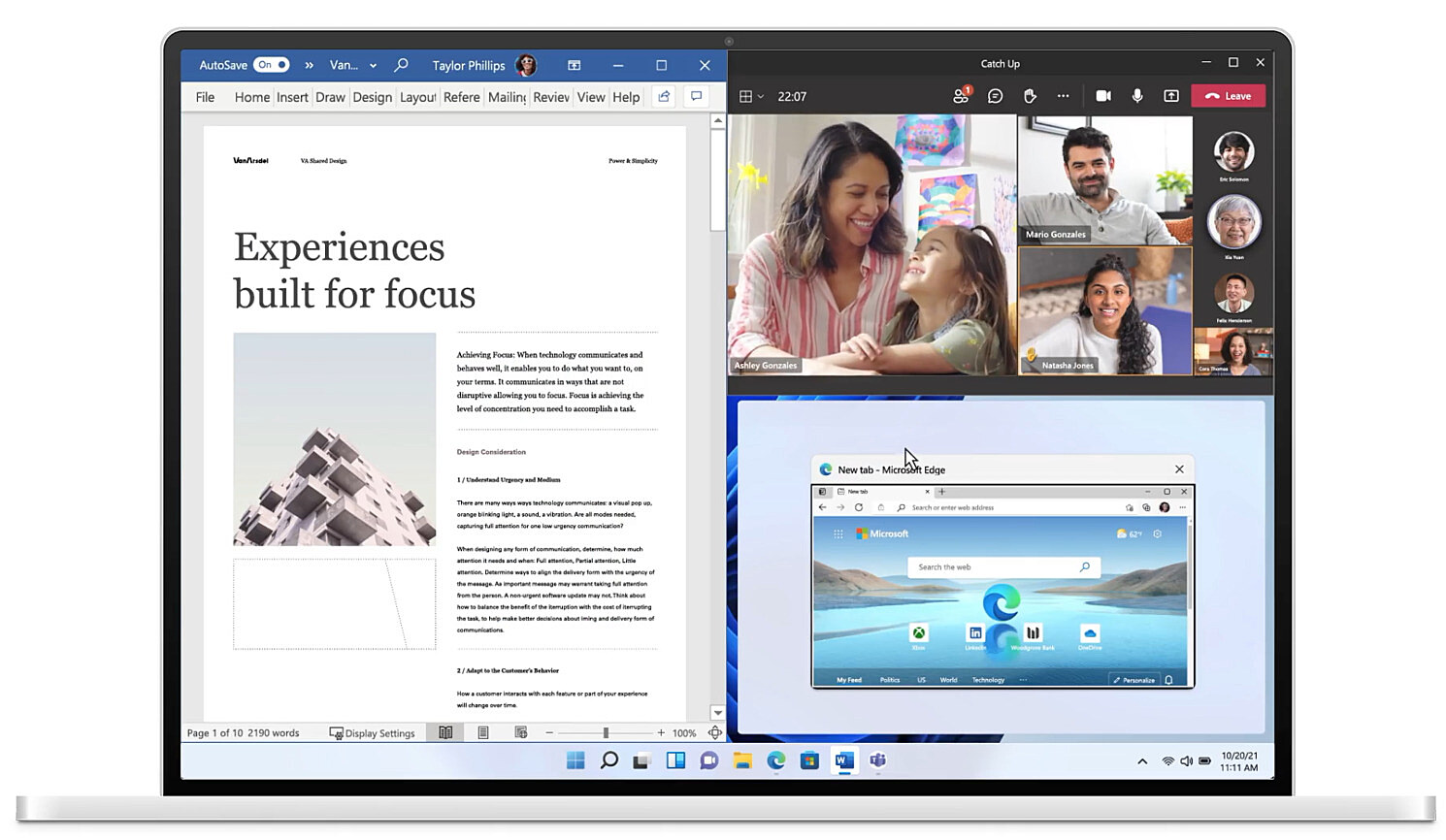Mute the Teams microphone
Screen dimensions: 1446x840
click(x=1137, y=96)
